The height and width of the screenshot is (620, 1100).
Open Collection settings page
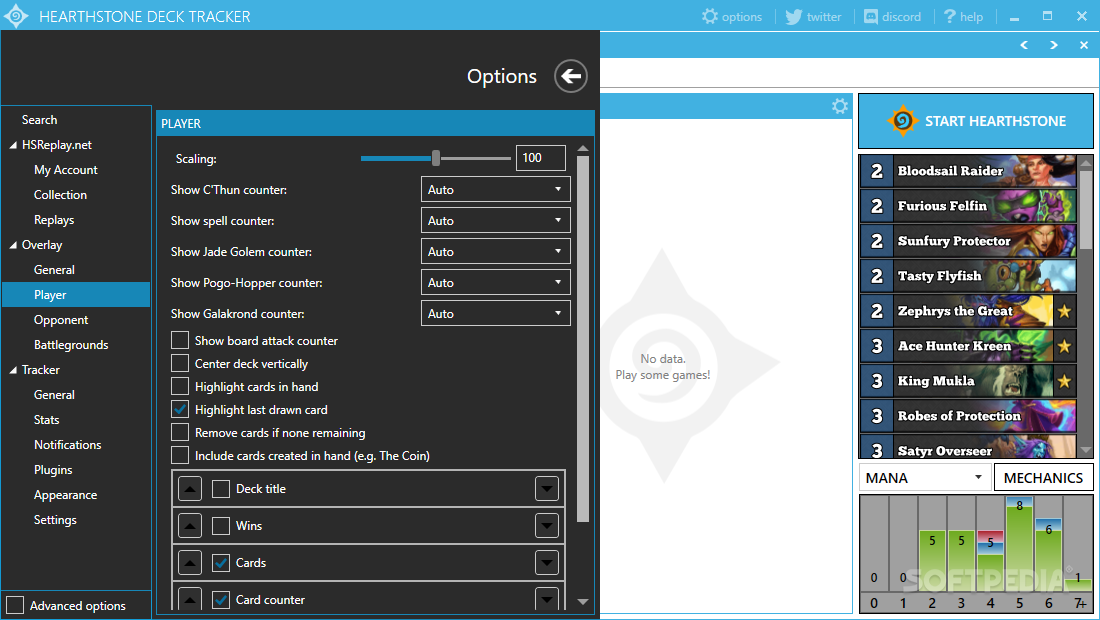pyautogui.click(x=60, y=195)
